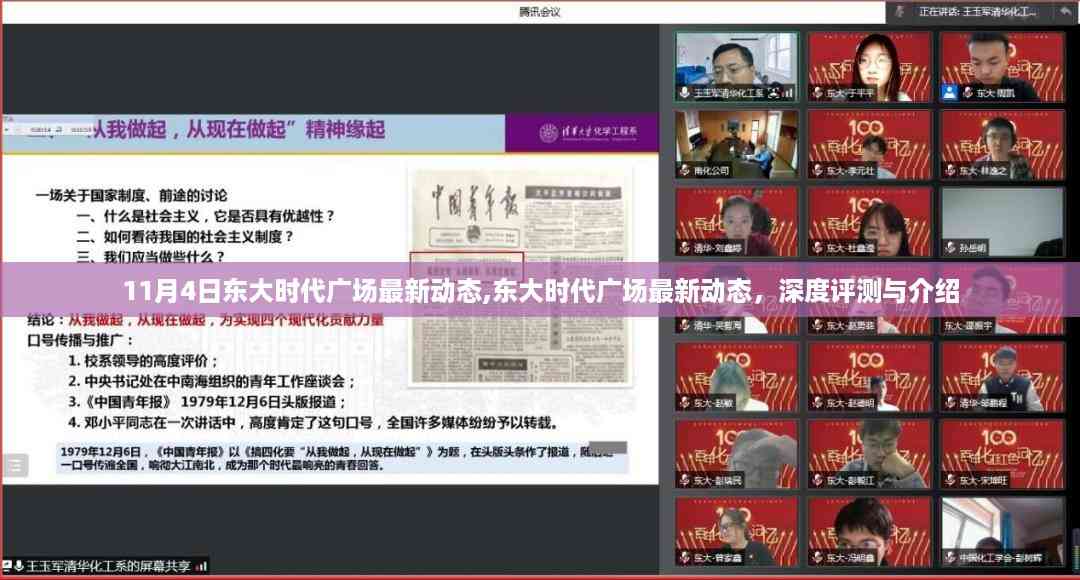
Task: Select the 东大-李元社 participant video
Action: 869,143
